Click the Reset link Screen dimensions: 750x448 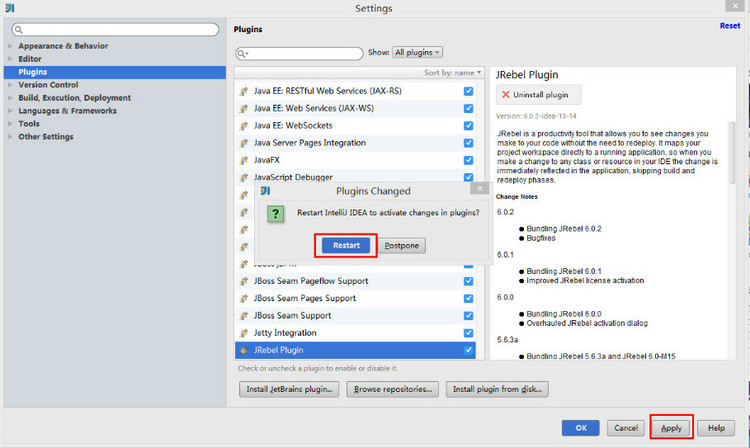[730, 26]
